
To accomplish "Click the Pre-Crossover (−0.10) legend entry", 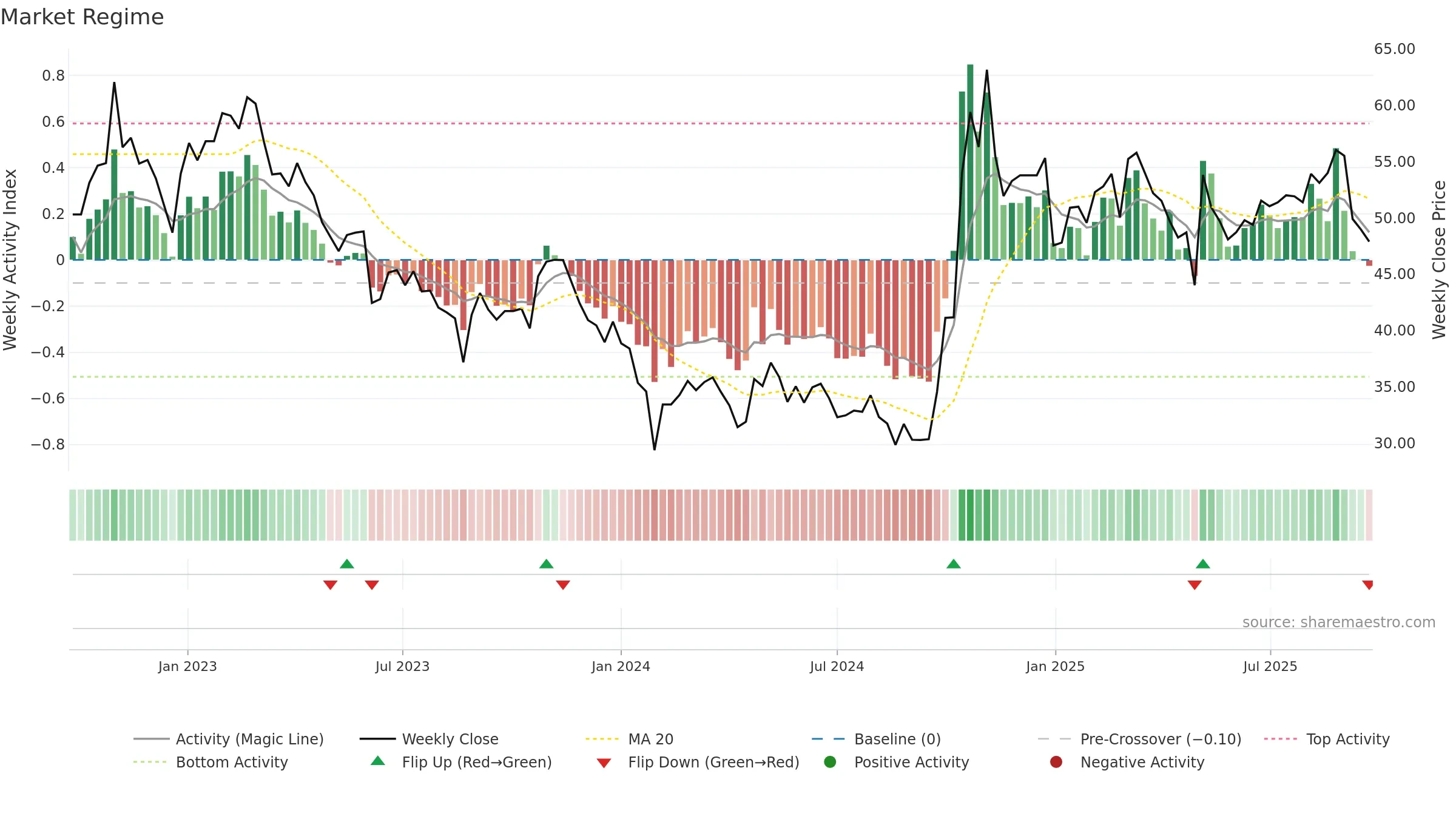I will (1139, 739).
